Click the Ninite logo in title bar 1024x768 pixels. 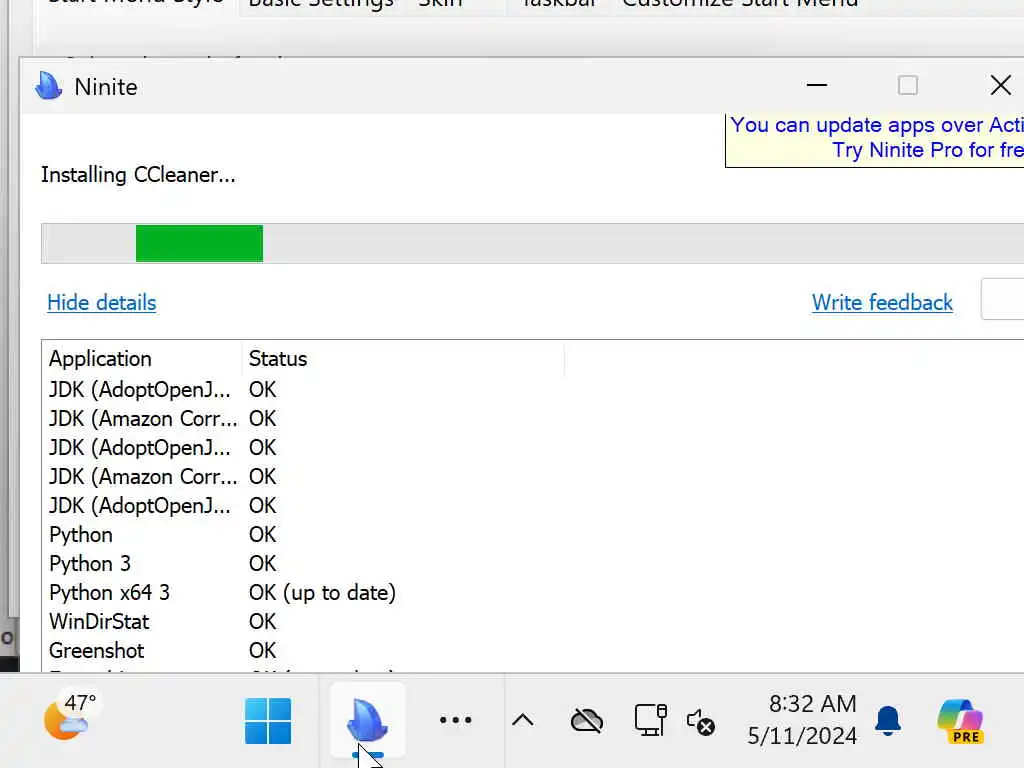(x=48, y=86)
